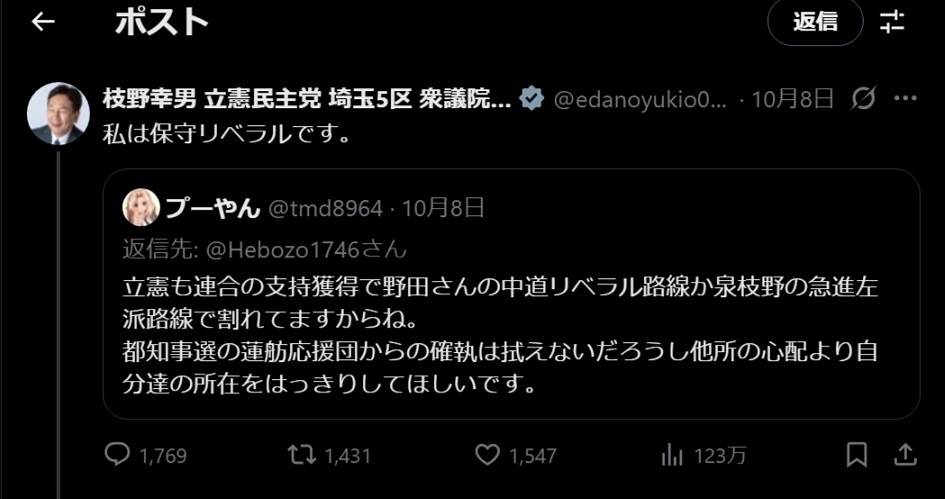Image resolution: width=945 pixels, height=499 pixels.
Task: Click the blue verified badge icon
Action: (532, 99)
